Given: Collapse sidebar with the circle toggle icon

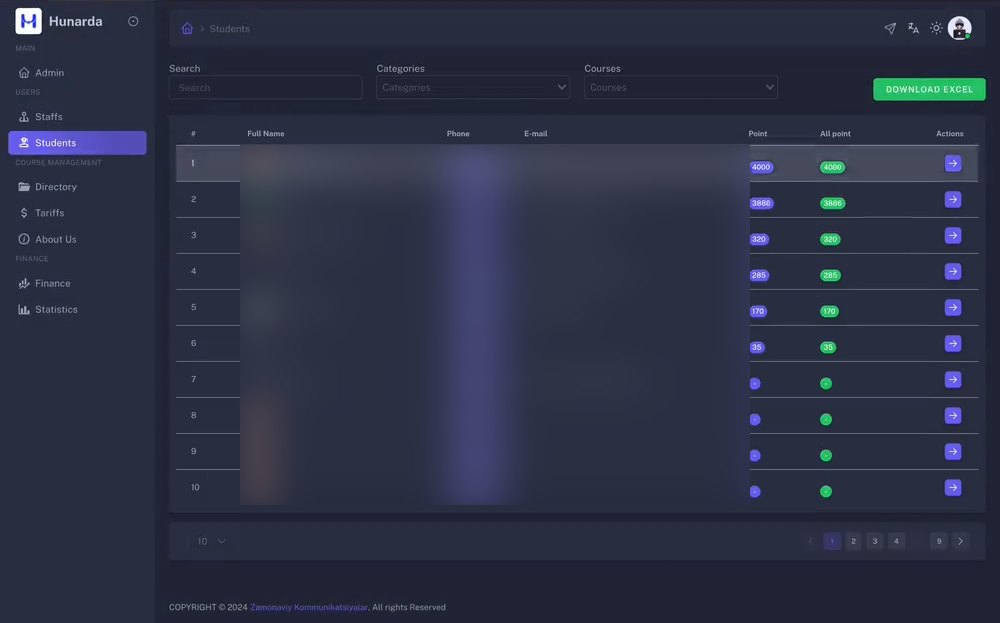Looking at the screenshot, I should [133, 21].
